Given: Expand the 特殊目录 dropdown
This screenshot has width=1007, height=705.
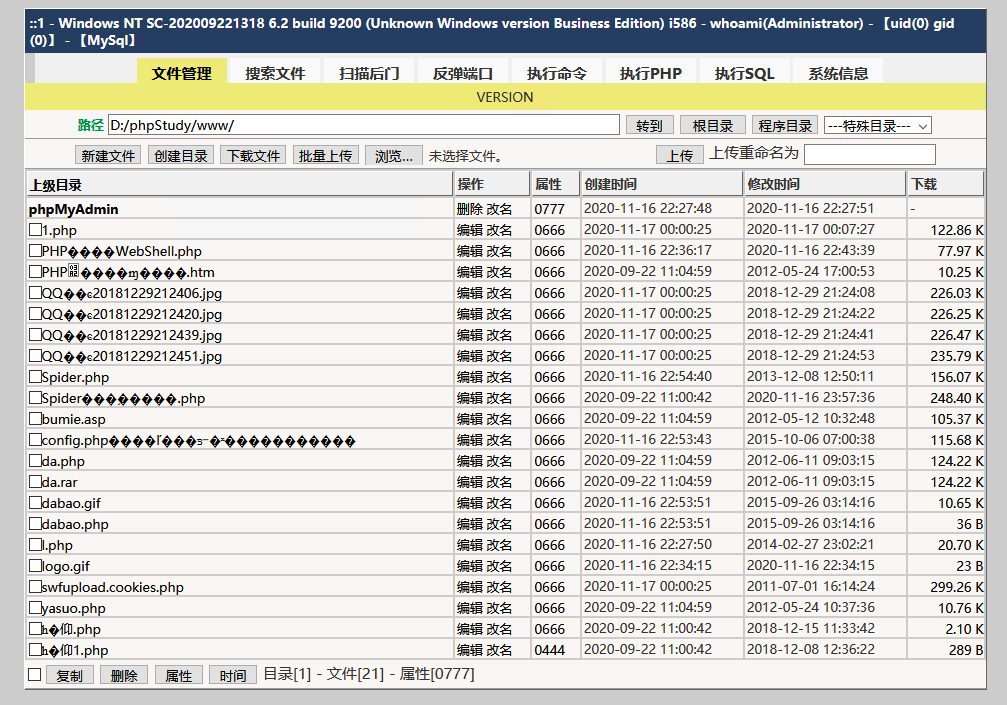Looking at the screenshot, I should (877, 126).
